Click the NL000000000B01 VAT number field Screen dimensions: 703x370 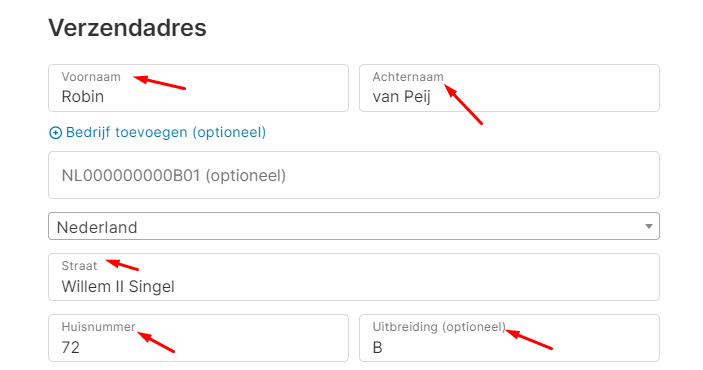[354, 175]
